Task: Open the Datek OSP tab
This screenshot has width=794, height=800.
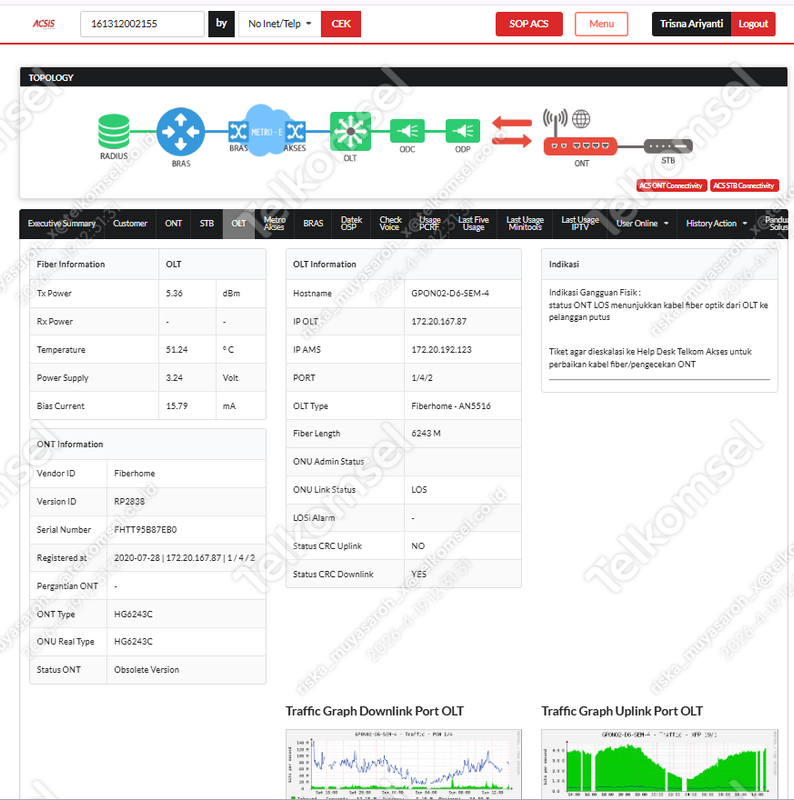Action: pyautogui.click(x=351, y=223)
